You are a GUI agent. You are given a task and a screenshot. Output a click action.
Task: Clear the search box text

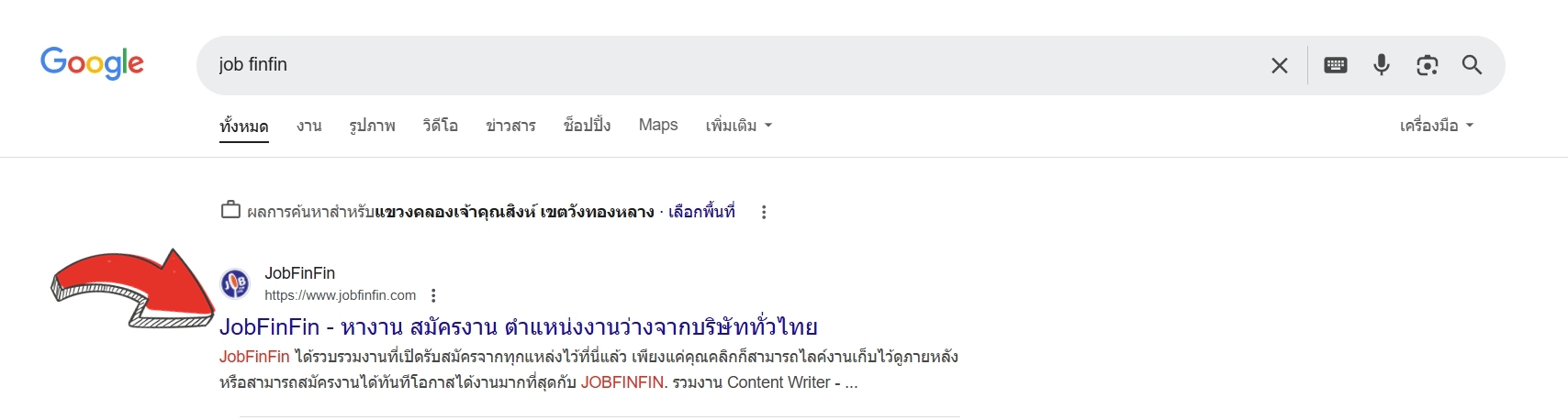(x=1279, y=65)
